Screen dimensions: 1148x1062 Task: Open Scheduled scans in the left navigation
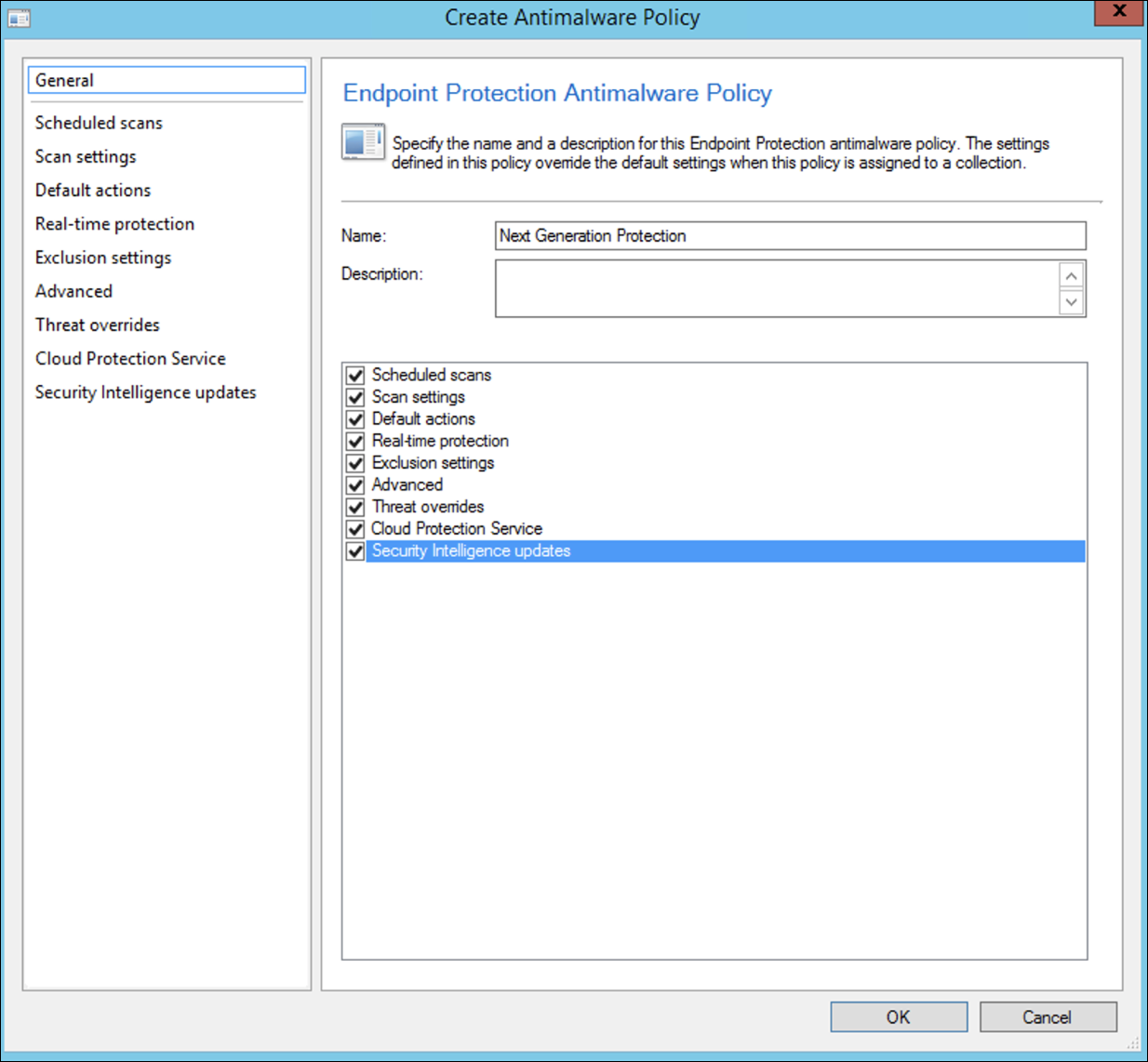(x=99, y=123)
